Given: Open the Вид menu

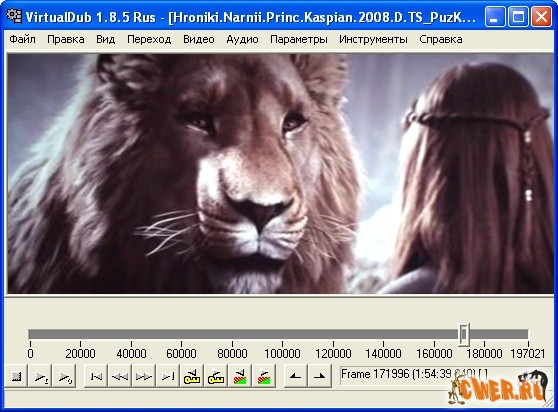Looking at the screenshot, I should [106, 39].
